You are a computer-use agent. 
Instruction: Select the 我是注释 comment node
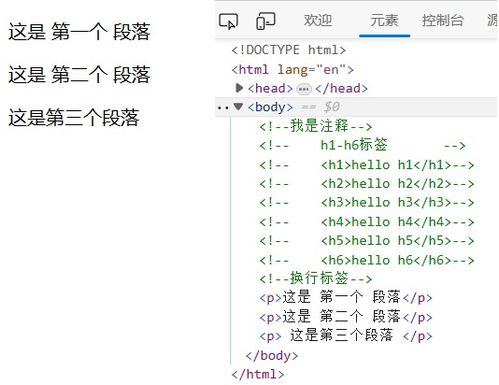coord(315,126)
